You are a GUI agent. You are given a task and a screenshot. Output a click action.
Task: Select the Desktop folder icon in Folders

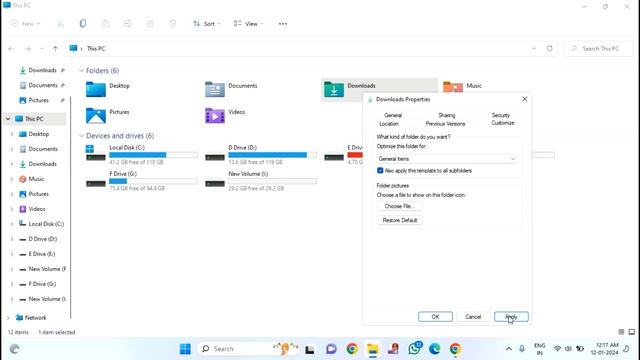click(x=96, y=89)
